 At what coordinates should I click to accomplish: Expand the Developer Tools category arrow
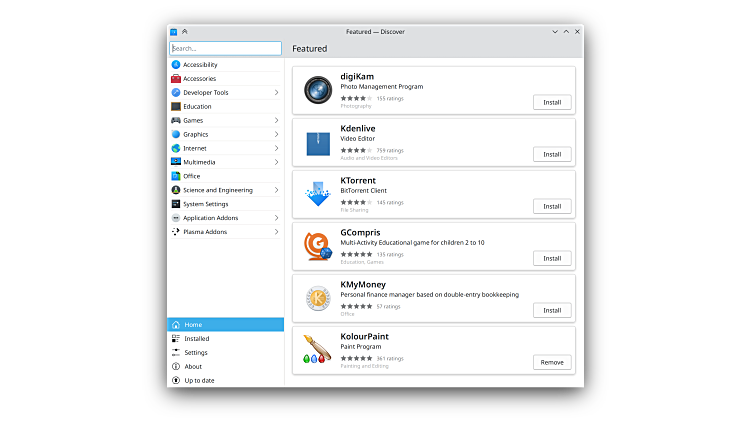(x=276, y=93)
